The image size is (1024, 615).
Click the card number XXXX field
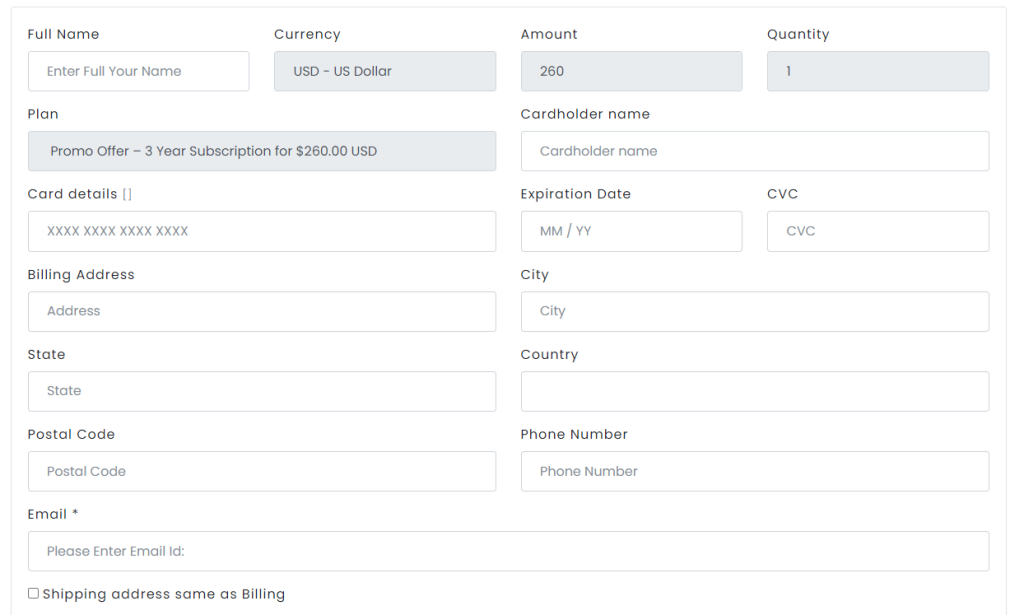[261, 231]
